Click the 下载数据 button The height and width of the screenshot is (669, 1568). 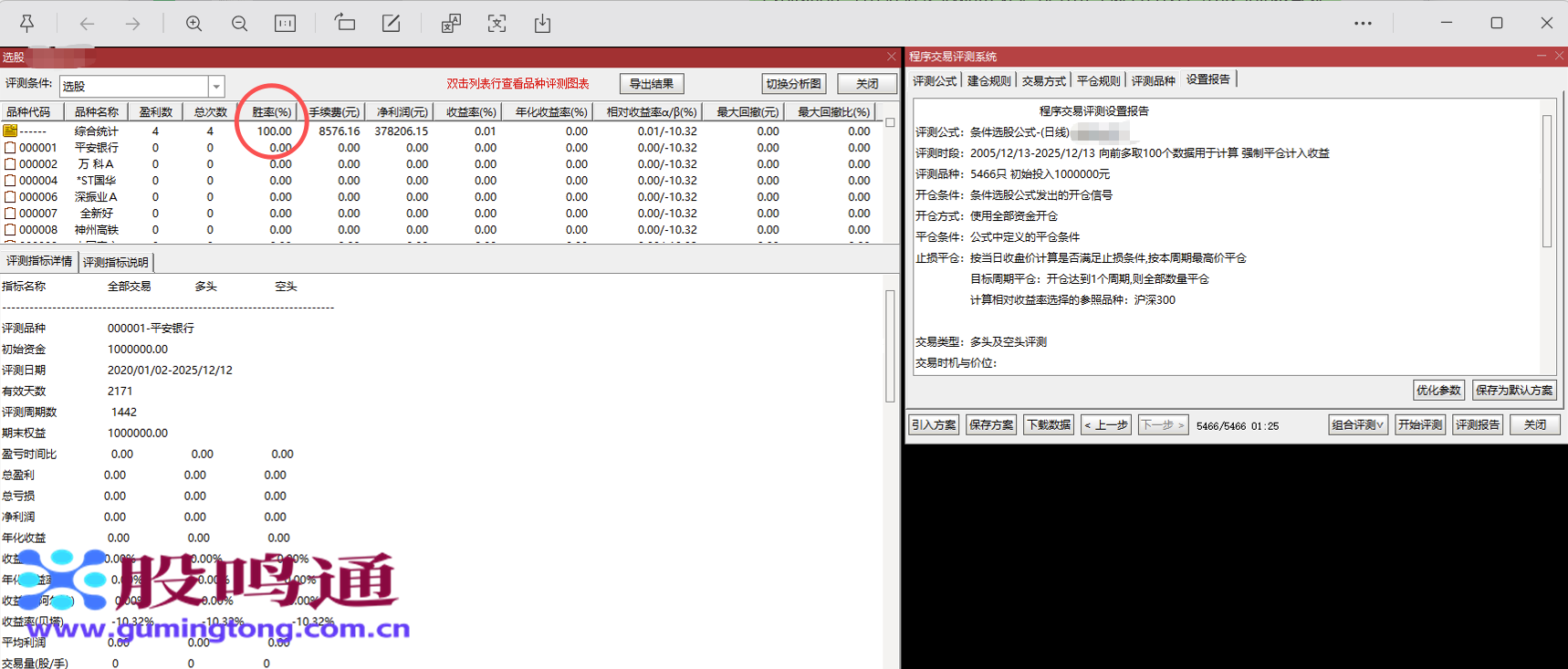[x=1049, y=425]
